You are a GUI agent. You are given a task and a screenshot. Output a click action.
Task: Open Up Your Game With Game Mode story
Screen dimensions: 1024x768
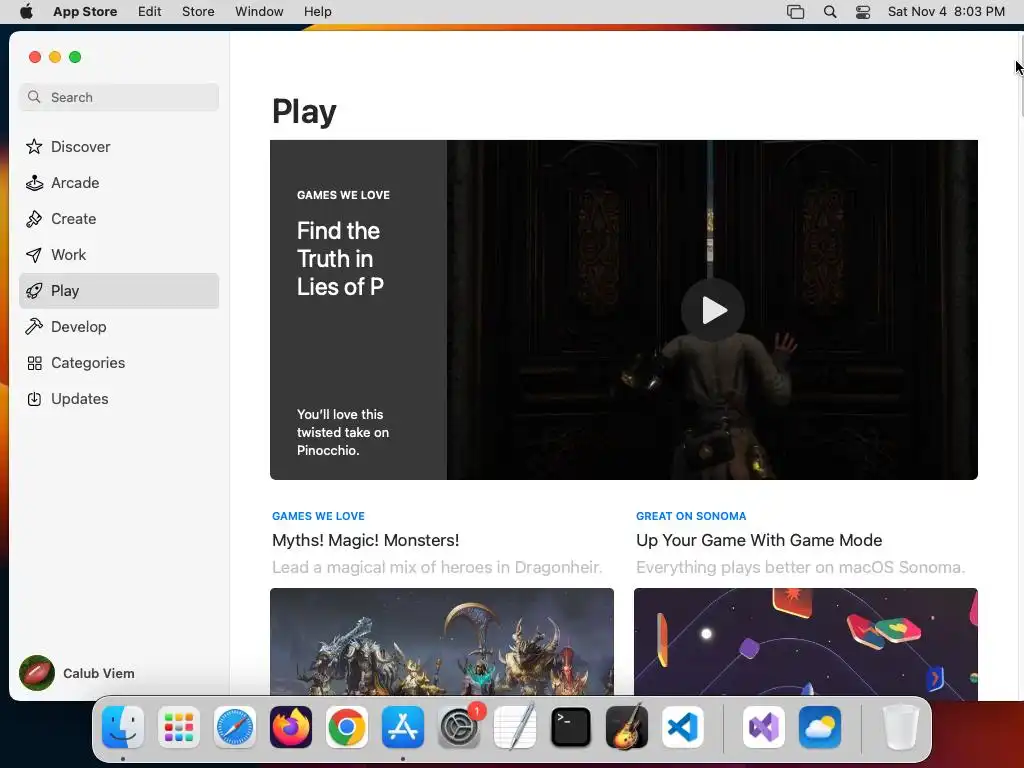[759, 540]
